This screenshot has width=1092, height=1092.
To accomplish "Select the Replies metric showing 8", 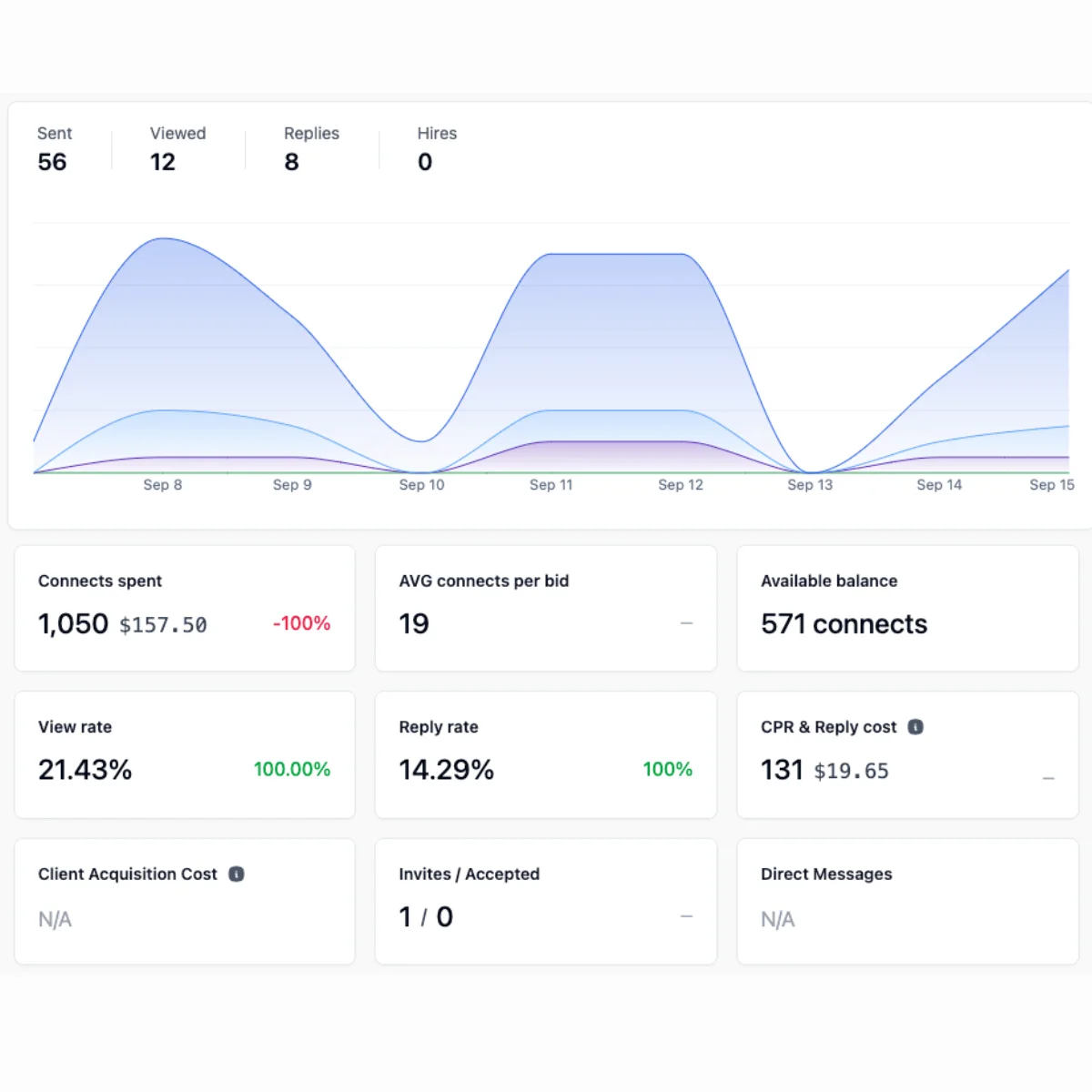I will (x=310, y=148).
